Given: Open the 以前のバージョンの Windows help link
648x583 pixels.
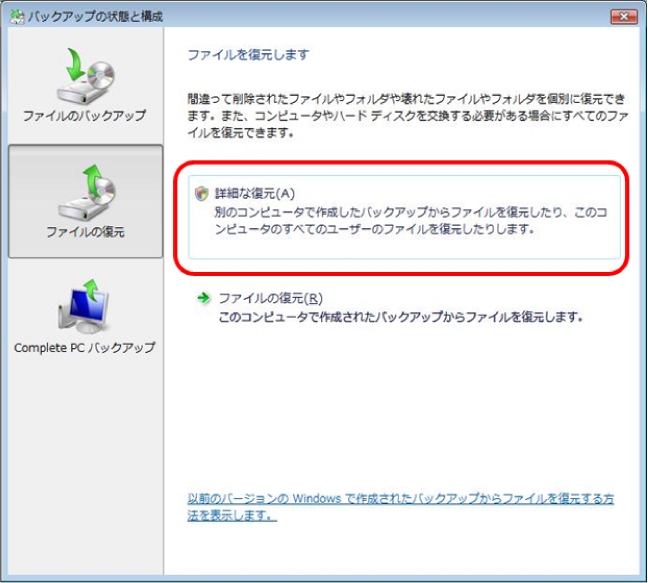Looking at the screenshot, I should coord(400,498).
